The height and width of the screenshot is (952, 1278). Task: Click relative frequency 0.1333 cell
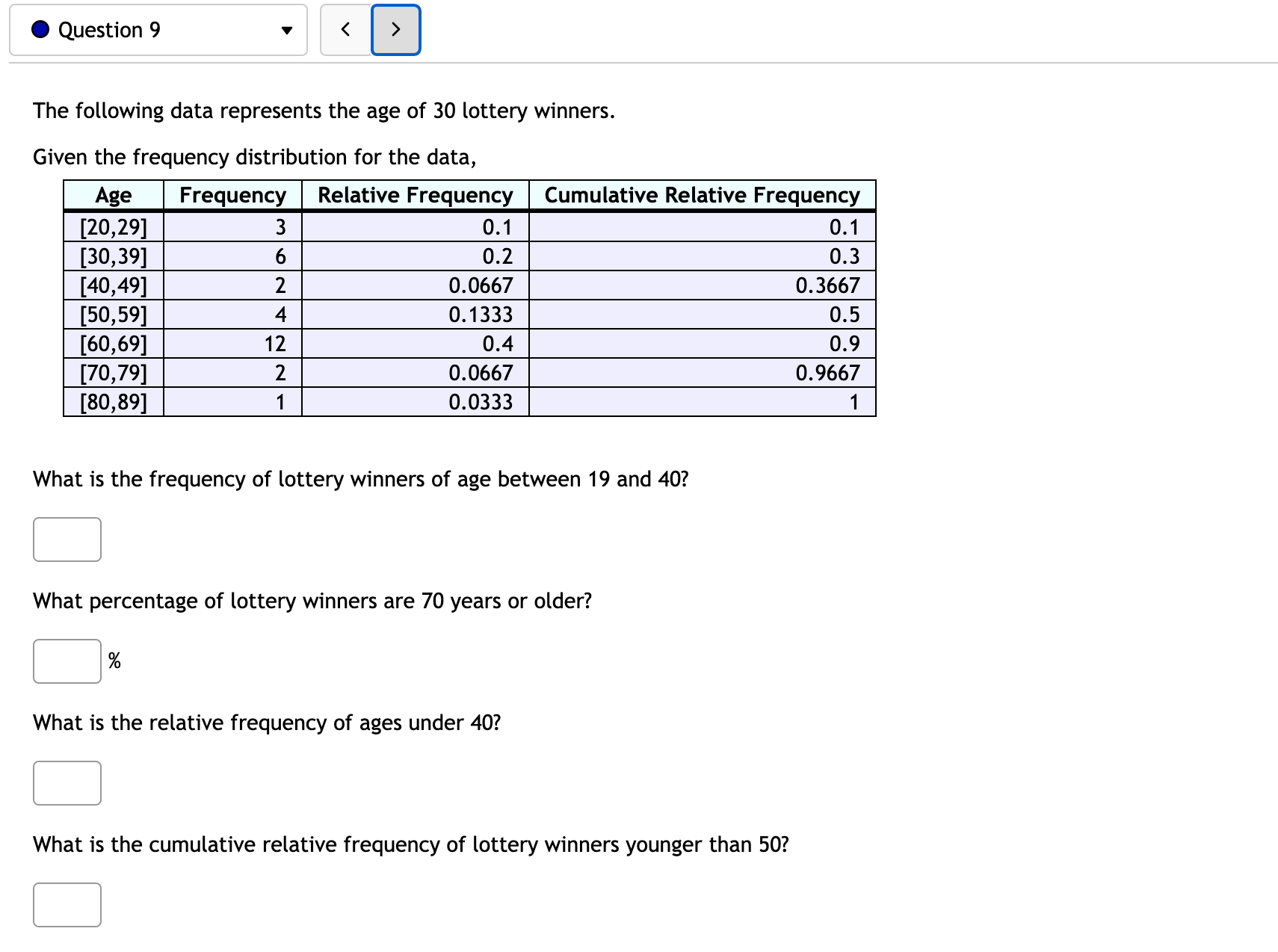(x=416, y=315)
